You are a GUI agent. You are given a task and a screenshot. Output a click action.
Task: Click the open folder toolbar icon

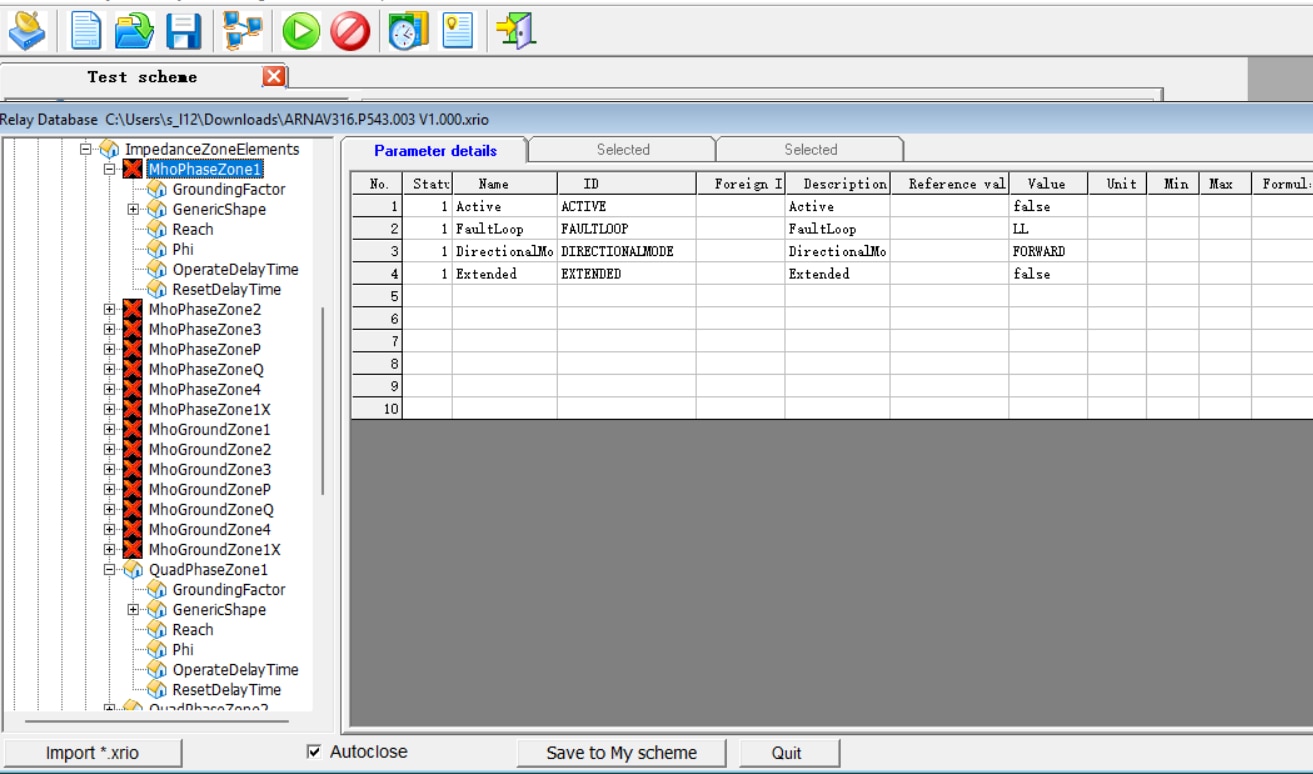tap(134, 30)
